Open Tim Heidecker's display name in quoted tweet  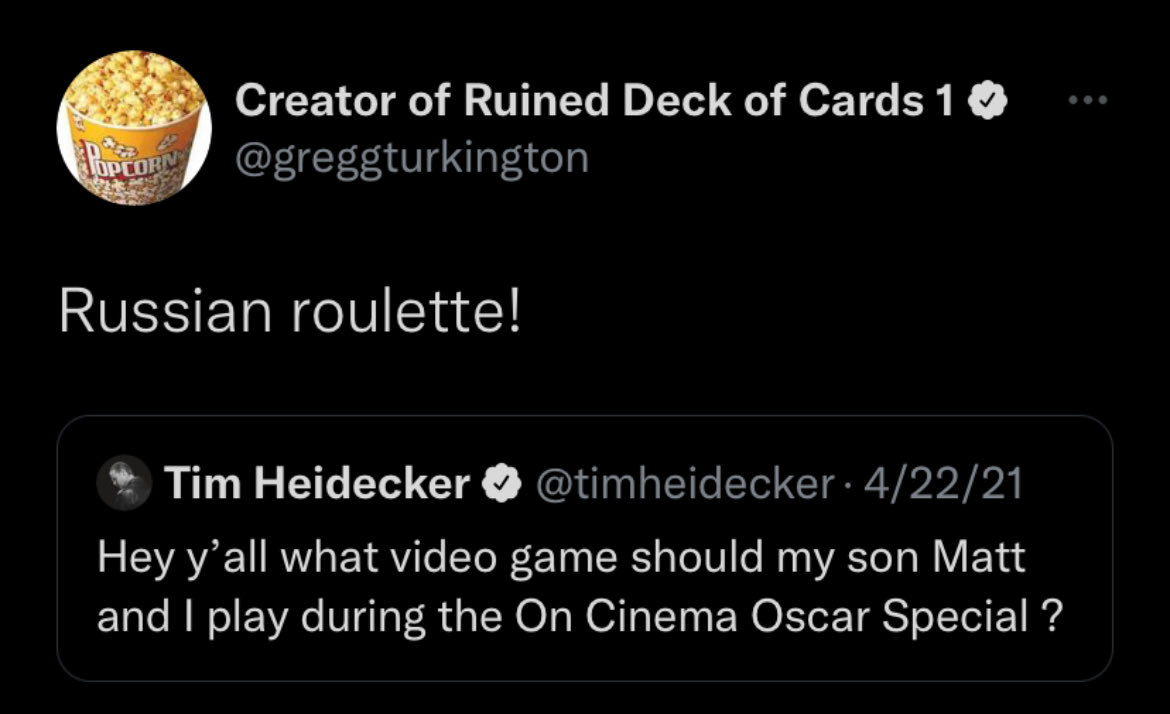click(317, 485)
